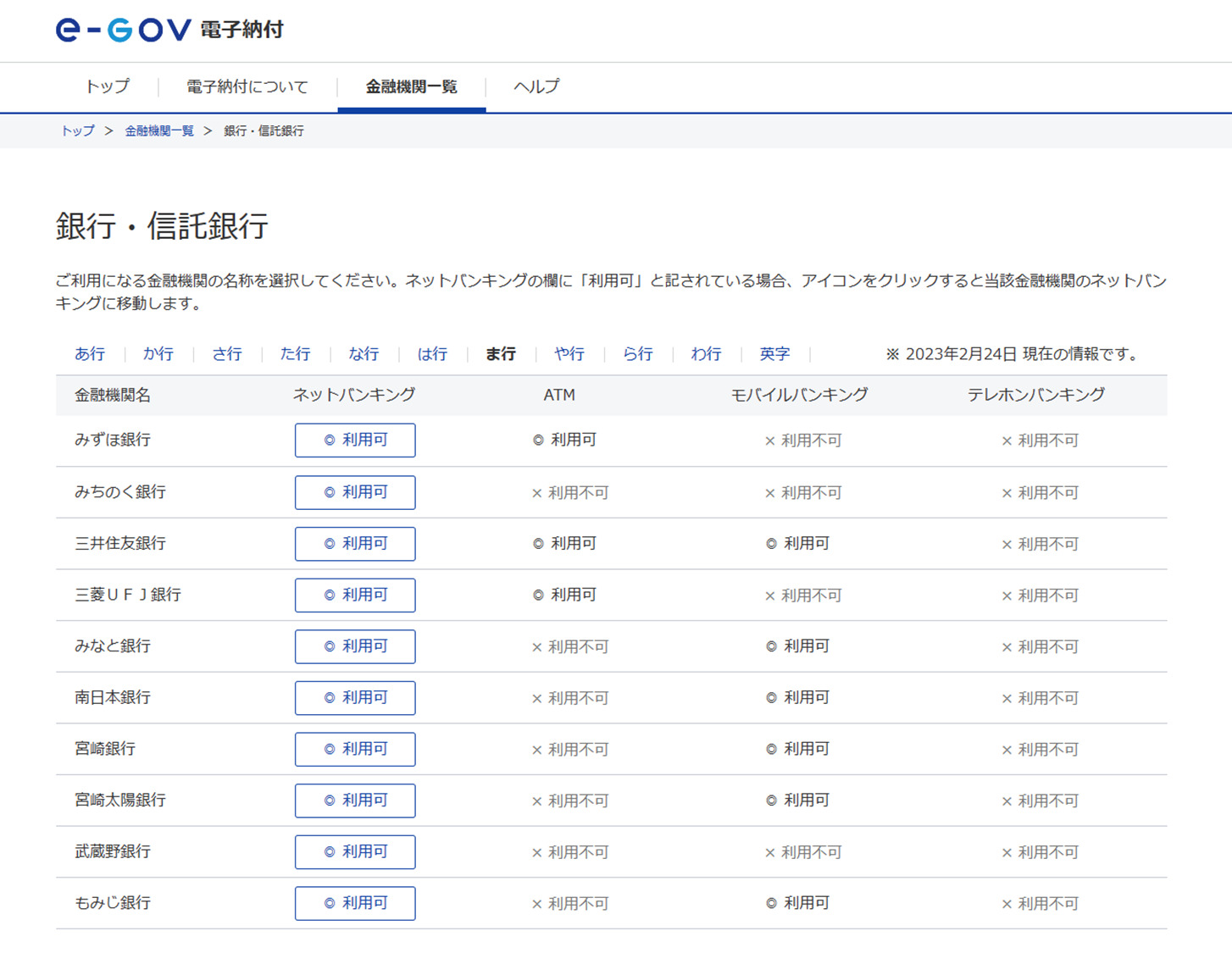This screenshot has height=953, width=1232.
Task: Click the 宮崎銀行 bank name
Action: 105,750
